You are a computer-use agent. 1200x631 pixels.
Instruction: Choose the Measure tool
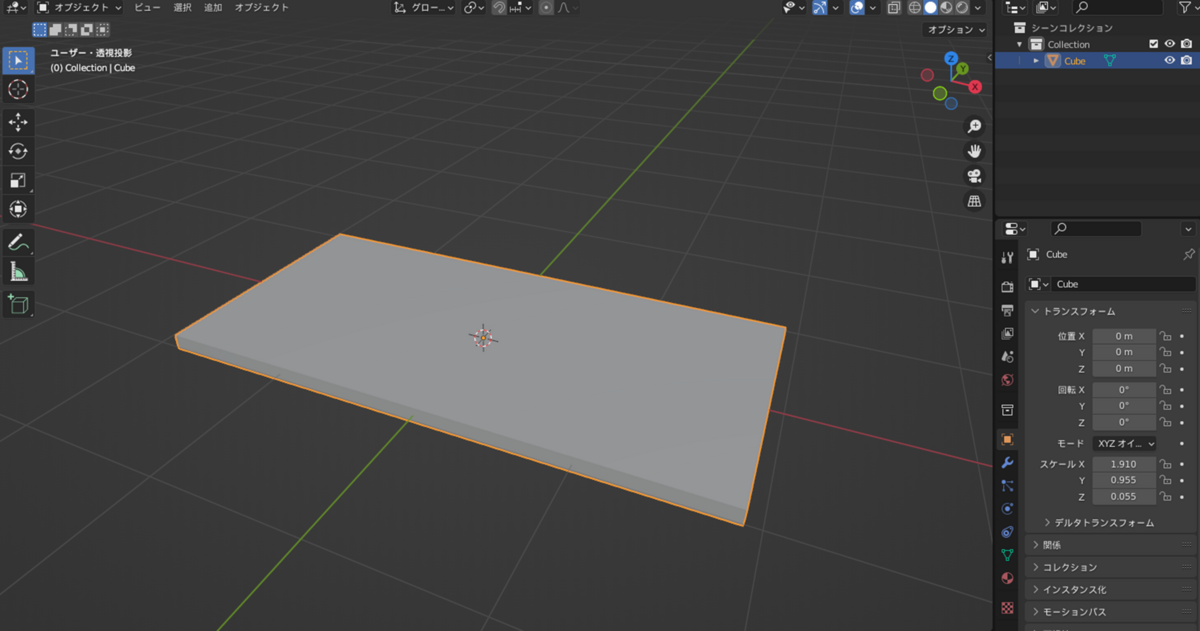[18, 271]
